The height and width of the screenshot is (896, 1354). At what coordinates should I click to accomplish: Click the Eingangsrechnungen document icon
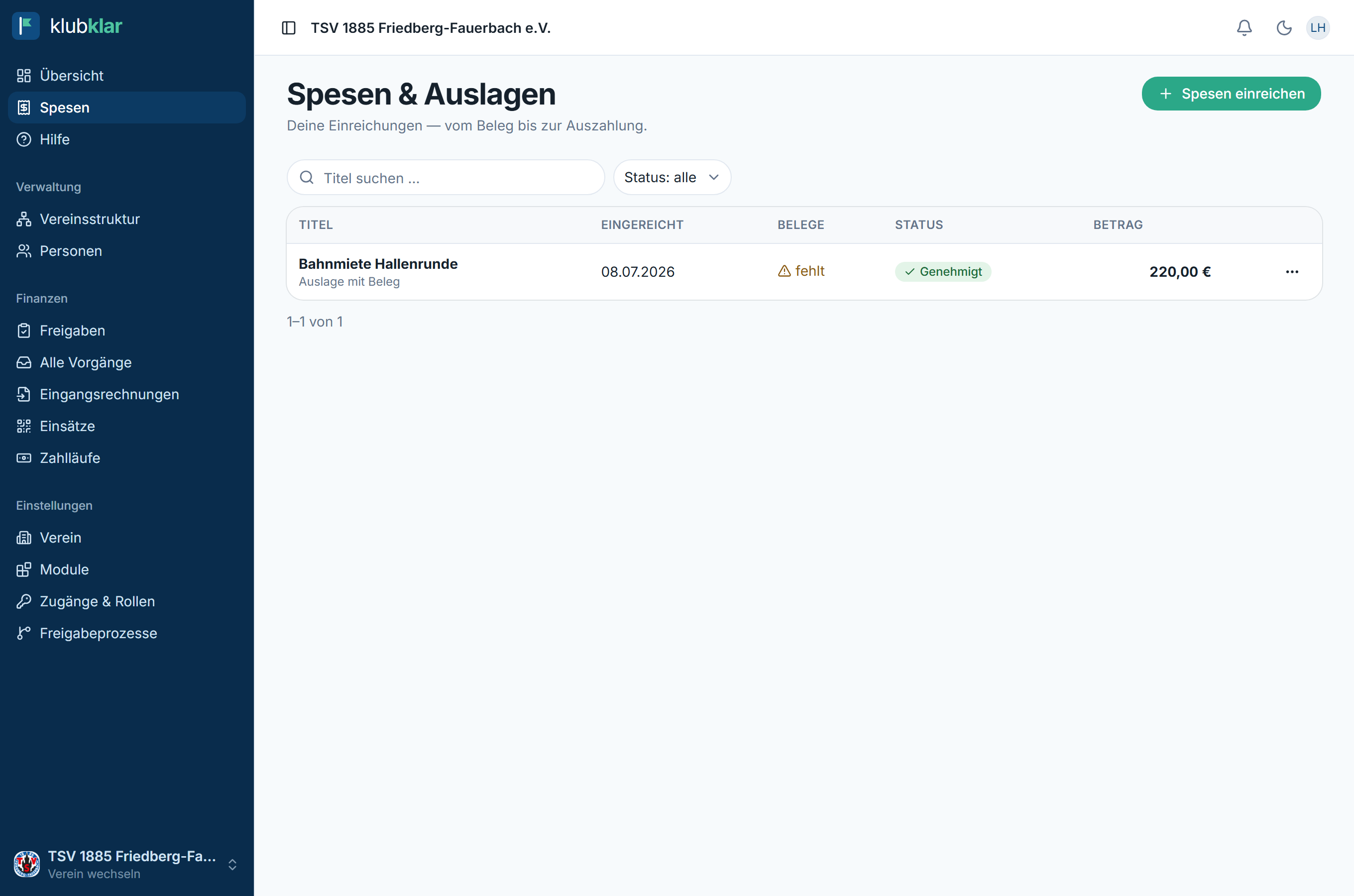coord(24,394)
